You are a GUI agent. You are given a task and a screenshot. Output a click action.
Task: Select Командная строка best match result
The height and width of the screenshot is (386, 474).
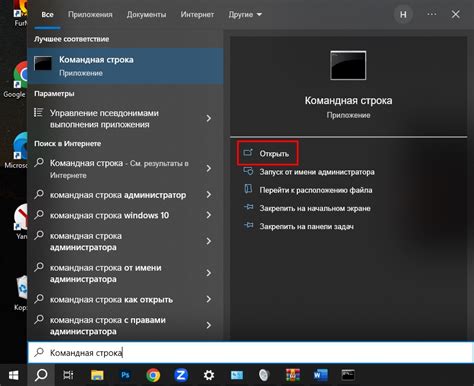(125, 66)
